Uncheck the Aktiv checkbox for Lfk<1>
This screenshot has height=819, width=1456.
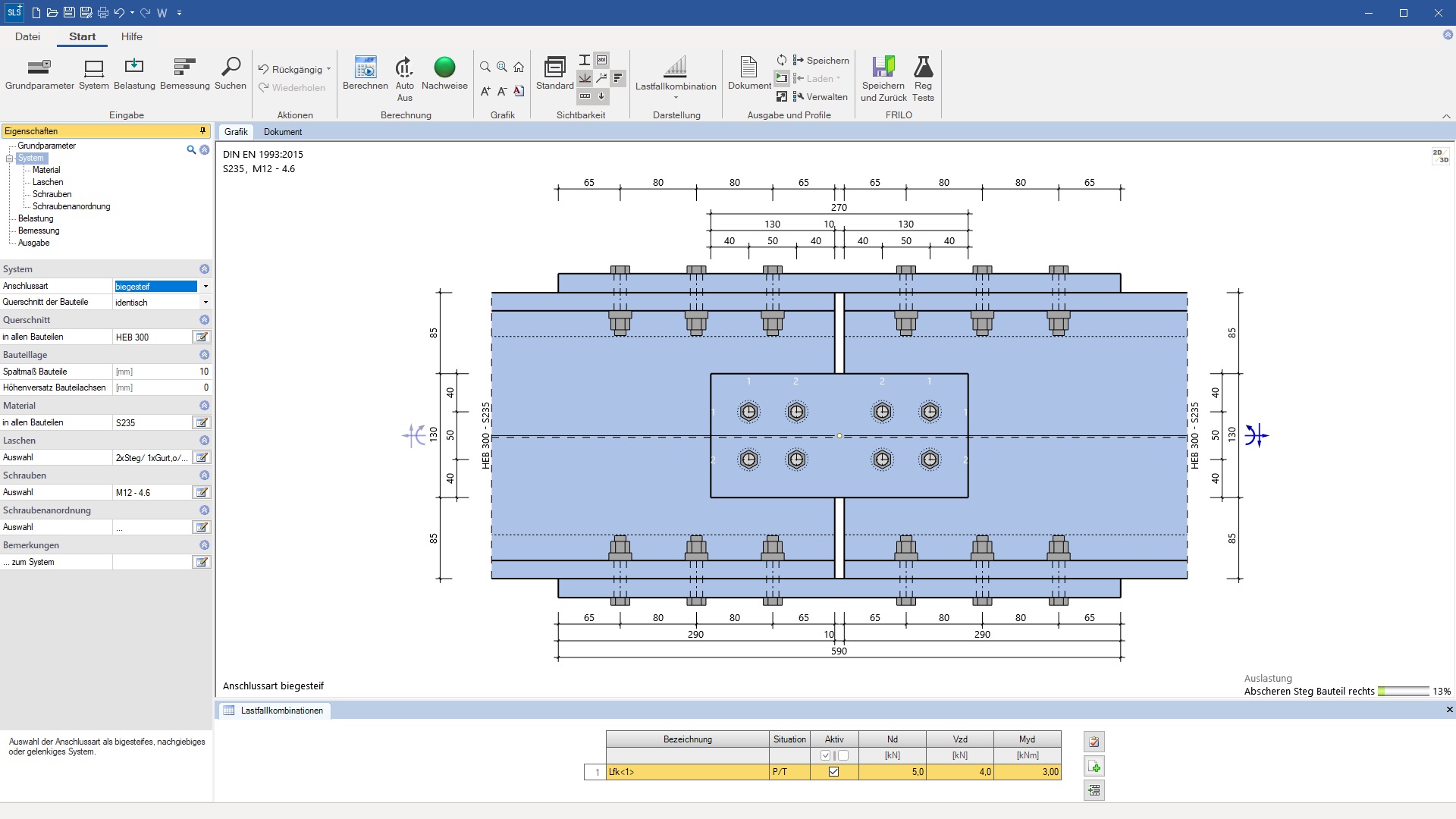coord(833,772)
